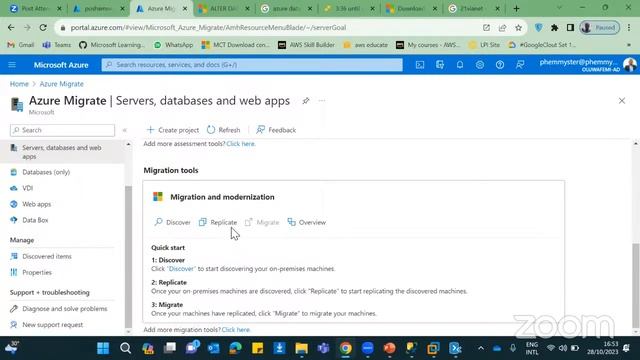The height and width of the screenshot is (360, 640).
Task: Go to Azure Migrate breadcrumb
Action: tap(62, 84)
